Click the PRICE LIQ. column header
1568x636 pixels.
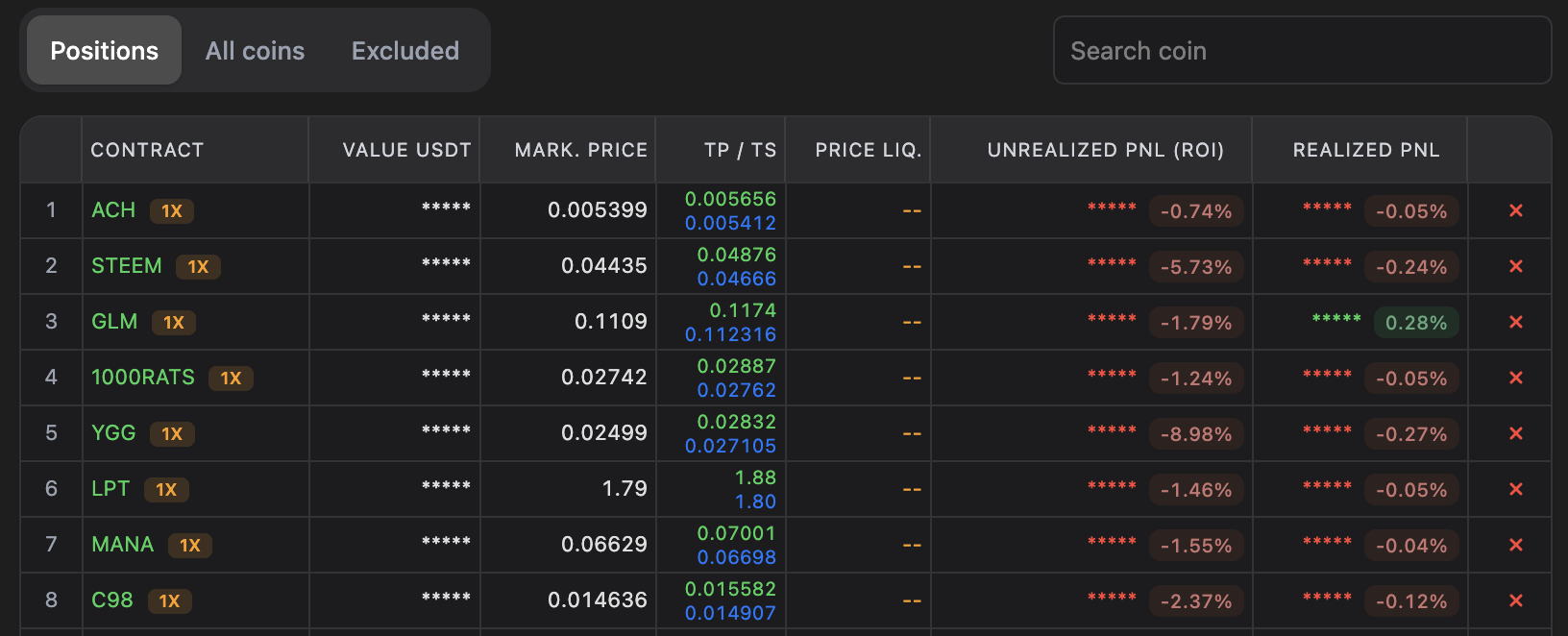coord(869,150)
